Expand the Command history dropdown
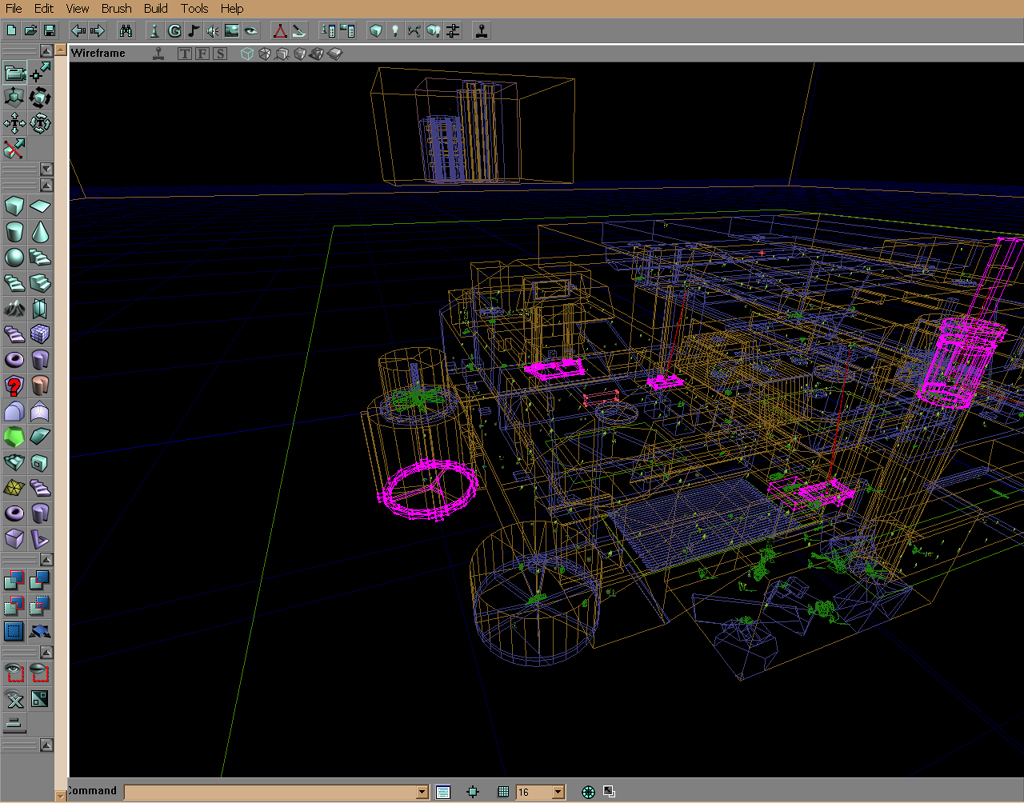Image resolution: width=1024 pixels, height=803 pixels. pyautogui.click(x=421, y=792)
